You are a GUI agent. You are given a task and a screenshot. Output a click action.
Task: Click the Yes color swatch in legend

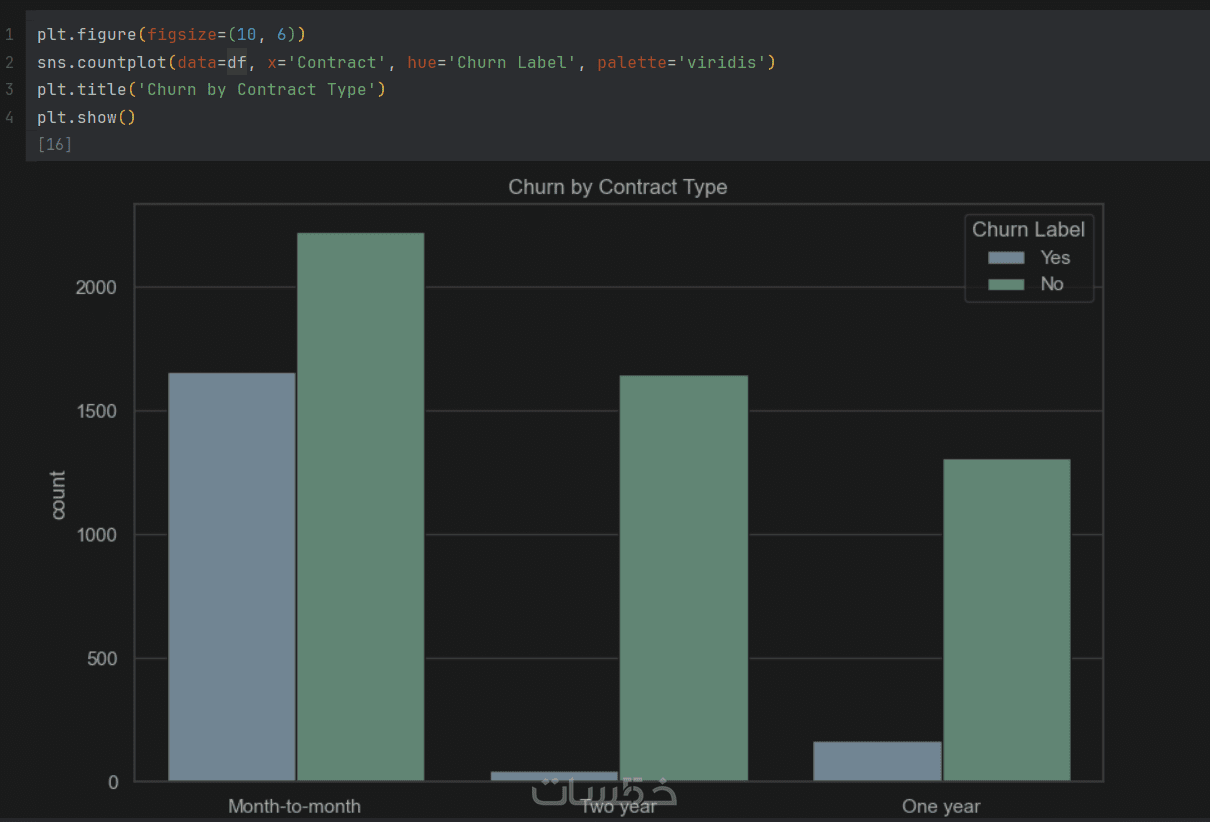tap(1006, 258)
